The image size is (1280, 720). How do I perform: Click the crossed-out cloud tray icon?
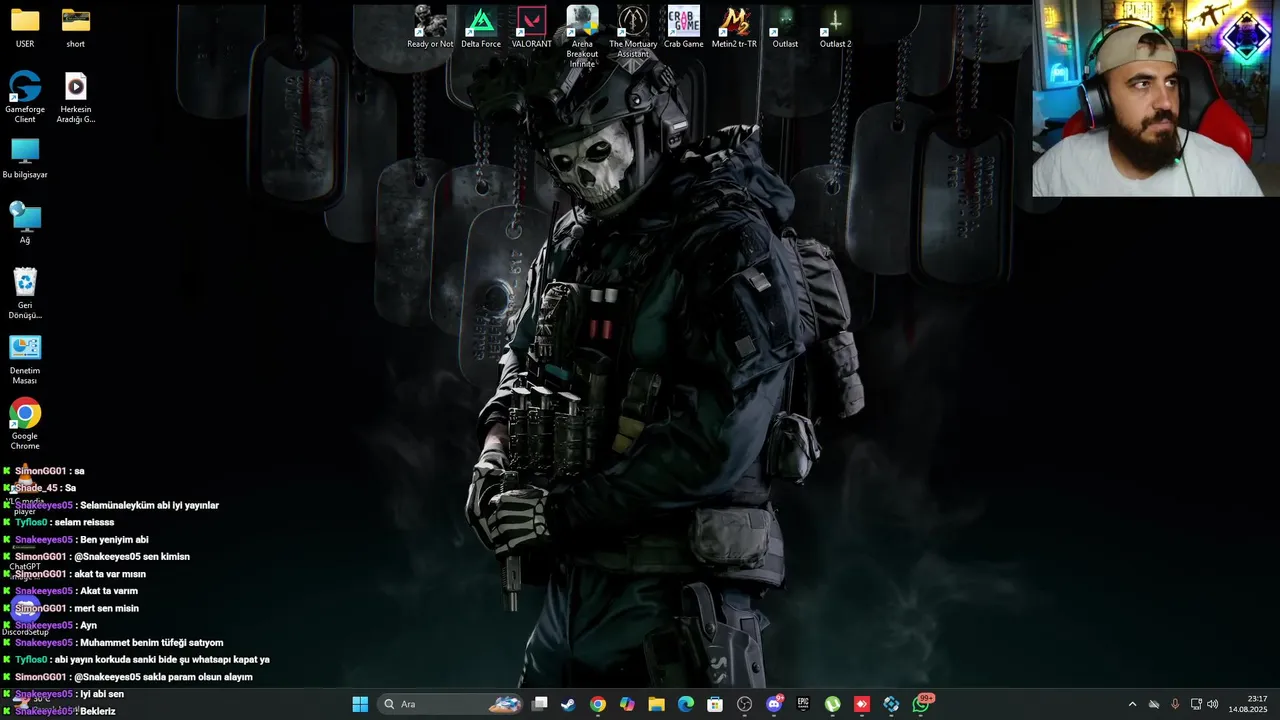1154,704
